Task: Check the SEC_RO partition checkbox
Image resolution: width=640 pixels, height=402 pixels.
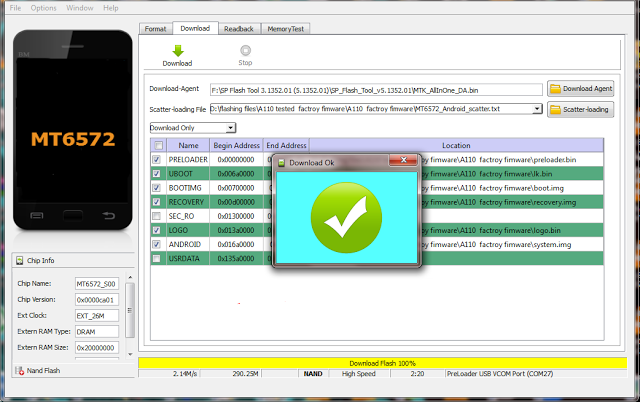Action: click(156, 216)
